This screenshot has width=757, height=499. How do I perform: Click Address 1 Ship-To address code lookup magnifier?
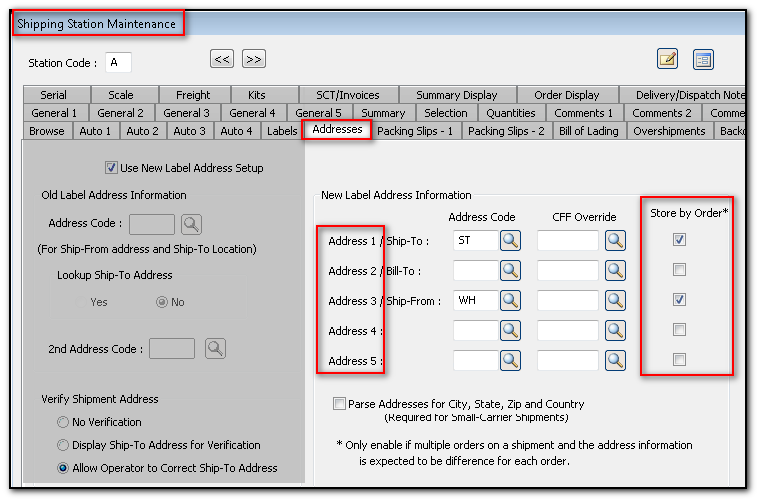coord(510,240)
